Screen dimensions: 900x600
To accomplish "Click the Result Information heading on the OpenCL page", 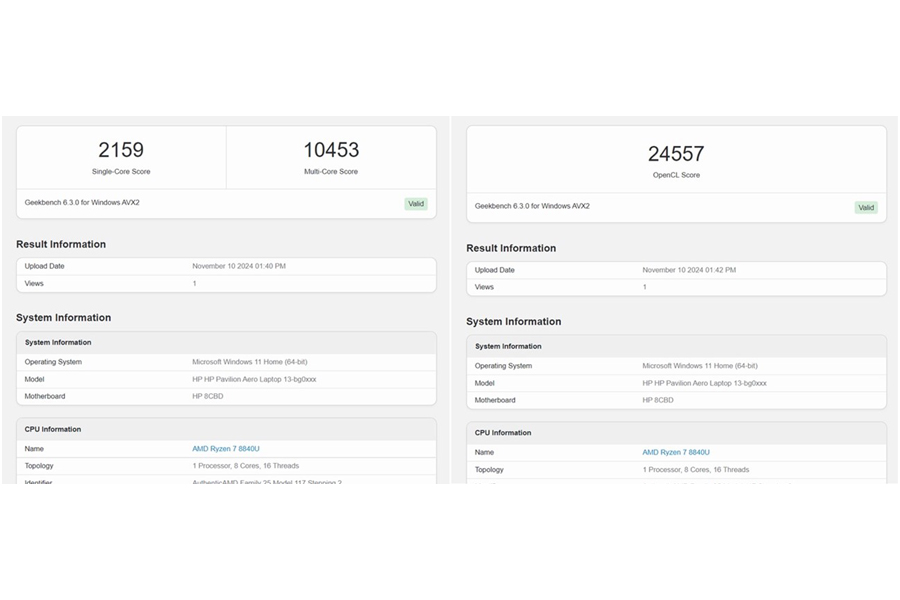I will pos(511,248).
